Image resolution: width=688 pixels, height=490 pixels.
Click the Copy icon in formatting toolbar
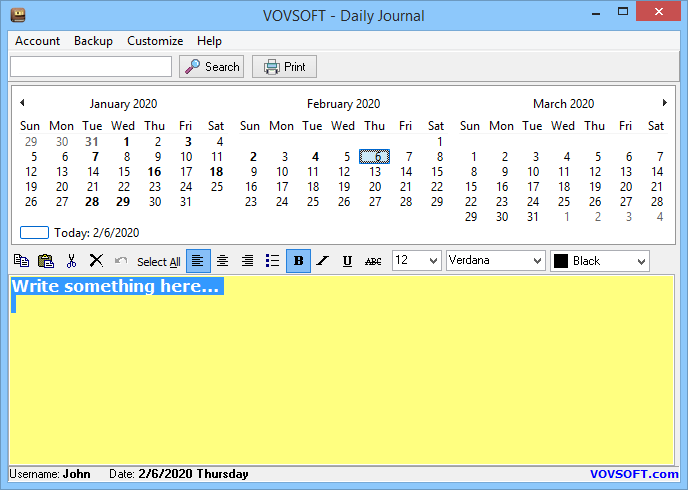pos(21,261)
